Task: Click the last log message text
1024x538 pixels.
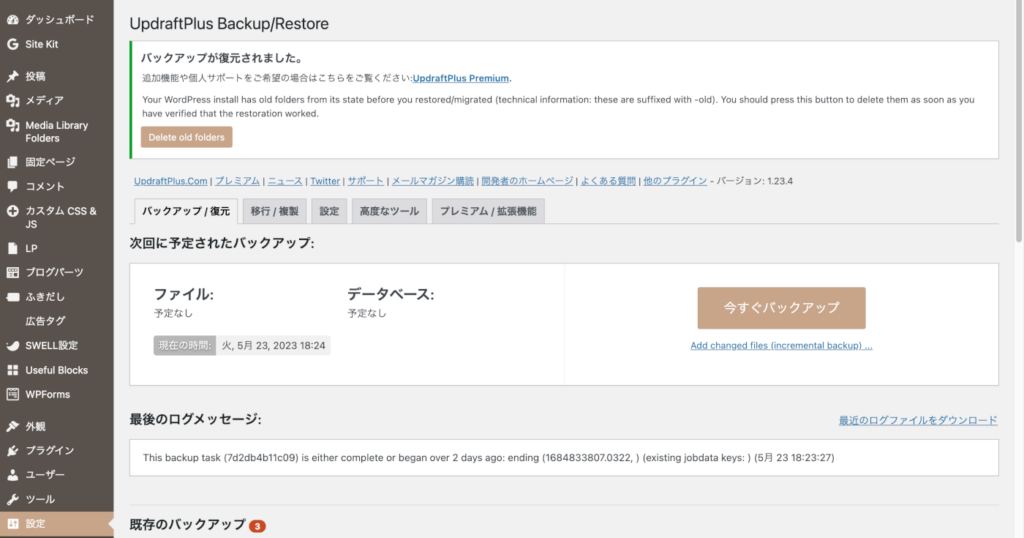Action: click(488, 458)
